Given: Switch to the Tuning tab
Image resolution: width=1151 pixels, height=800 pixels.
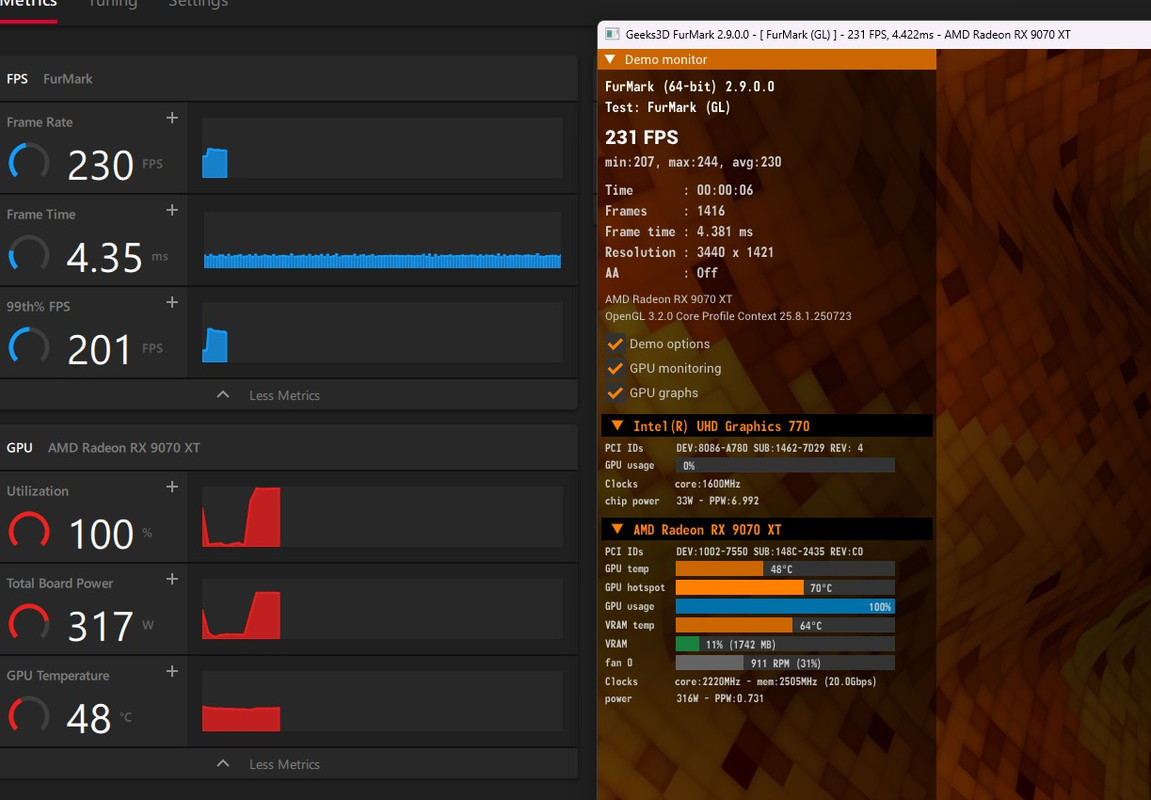Looking at the screenshot, I should (x=112, y=4).
